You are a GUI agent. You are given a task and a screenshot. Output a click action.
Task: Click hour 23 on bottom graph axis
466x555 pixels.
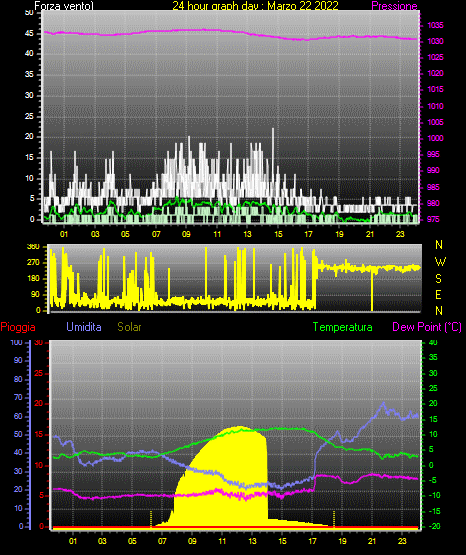pos(402,541)
